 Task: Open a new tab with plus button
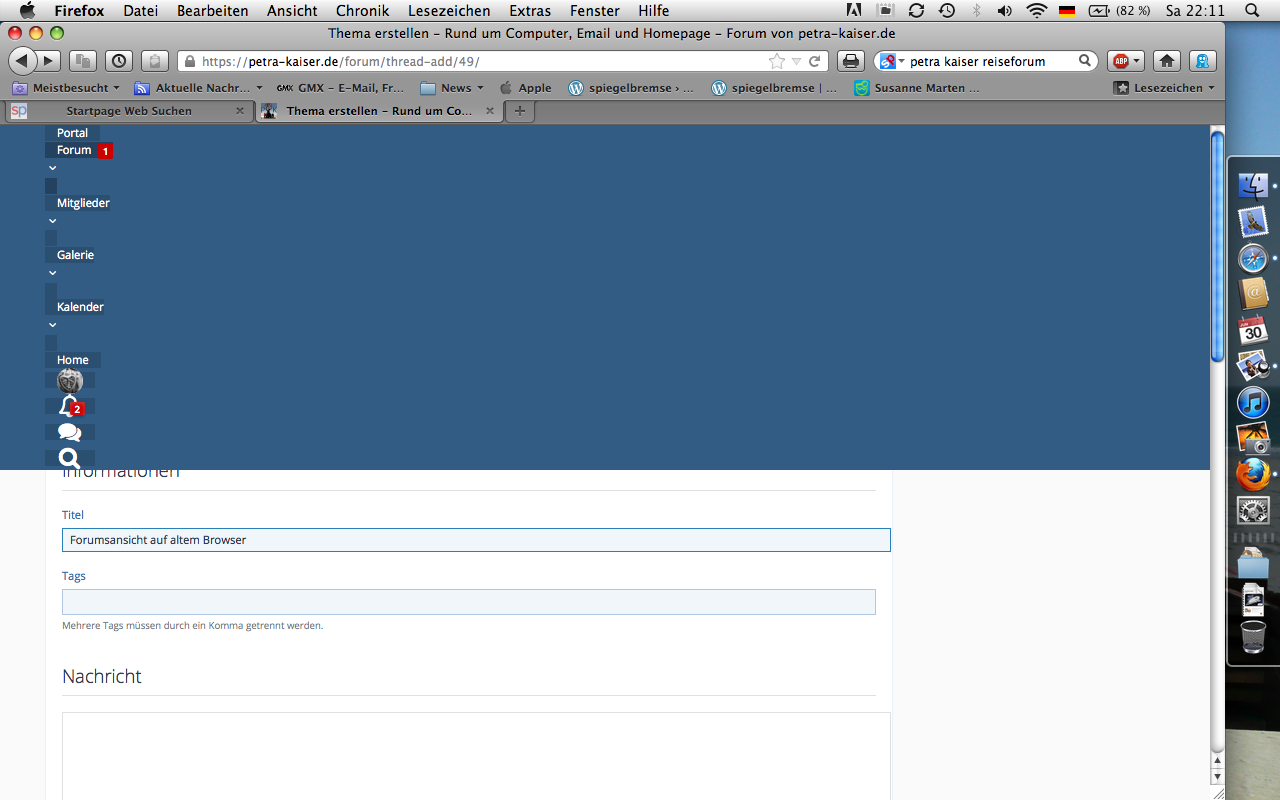click(x=519, y=111)
